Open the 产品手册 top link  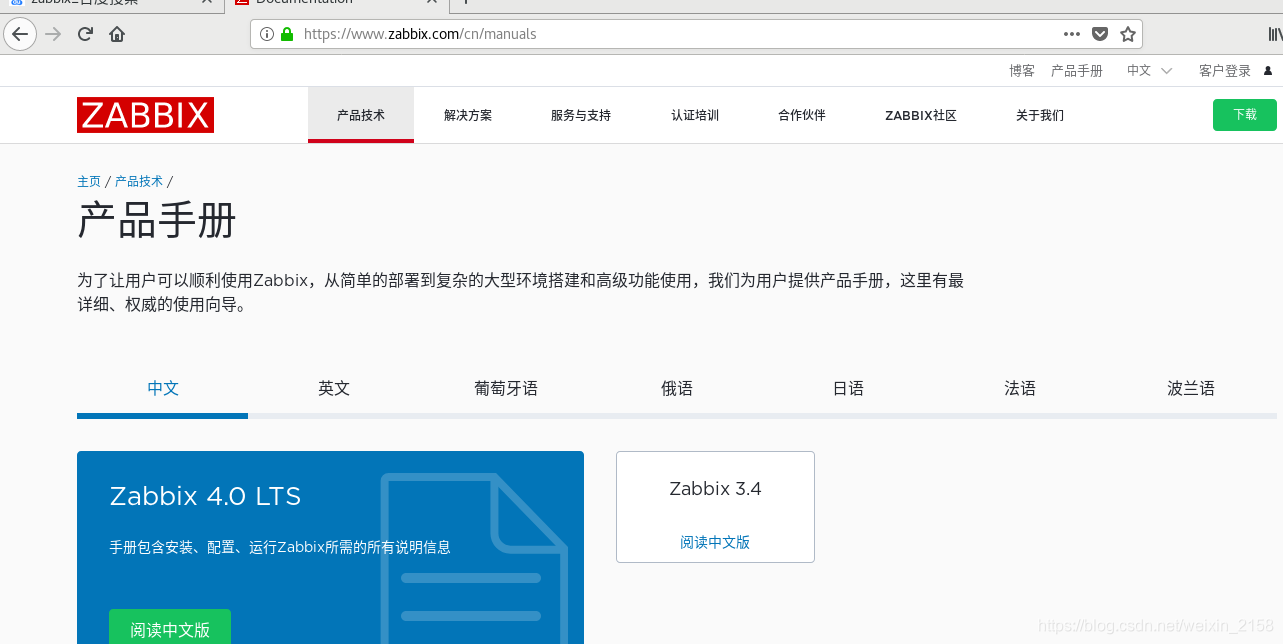pos(1077,71)
